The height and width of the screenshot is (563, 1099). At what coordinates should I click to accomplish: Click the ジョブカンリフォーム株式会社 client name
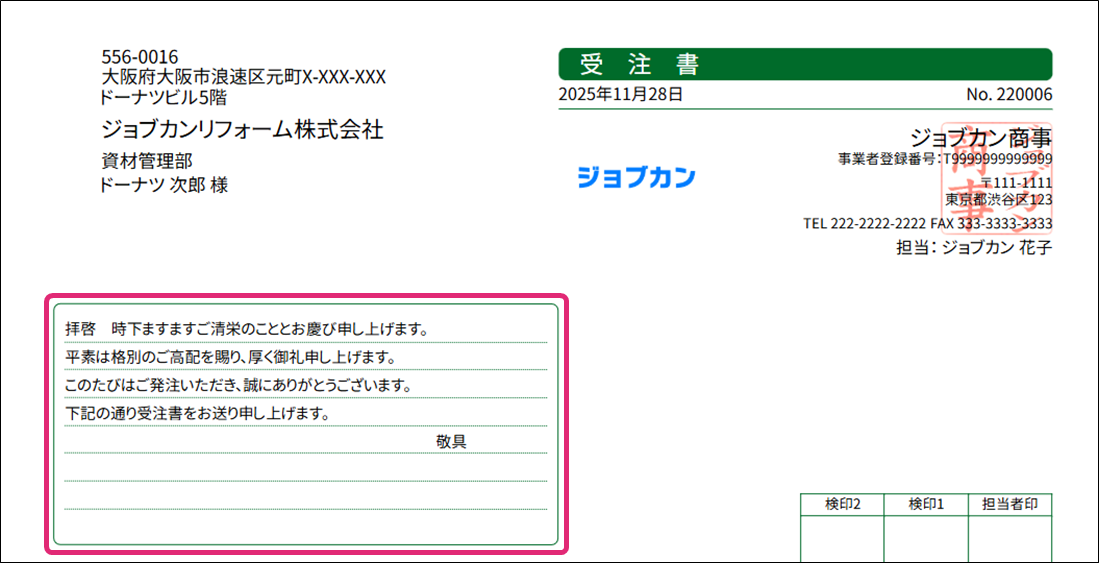pyautogui.click(x=242, y=130)
